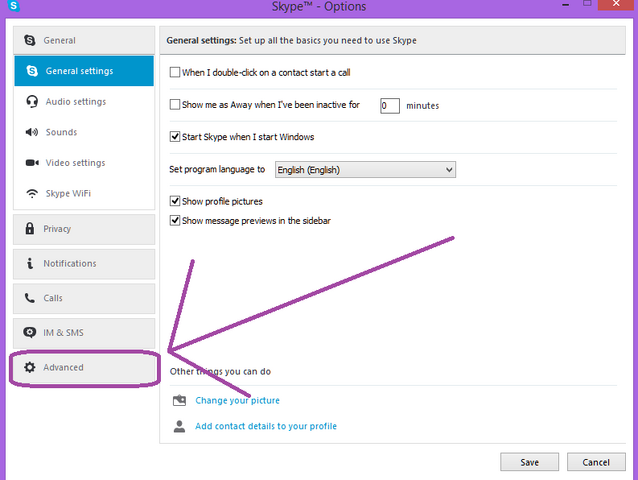Click the gear icon beside Advanced

coord(30,367)
